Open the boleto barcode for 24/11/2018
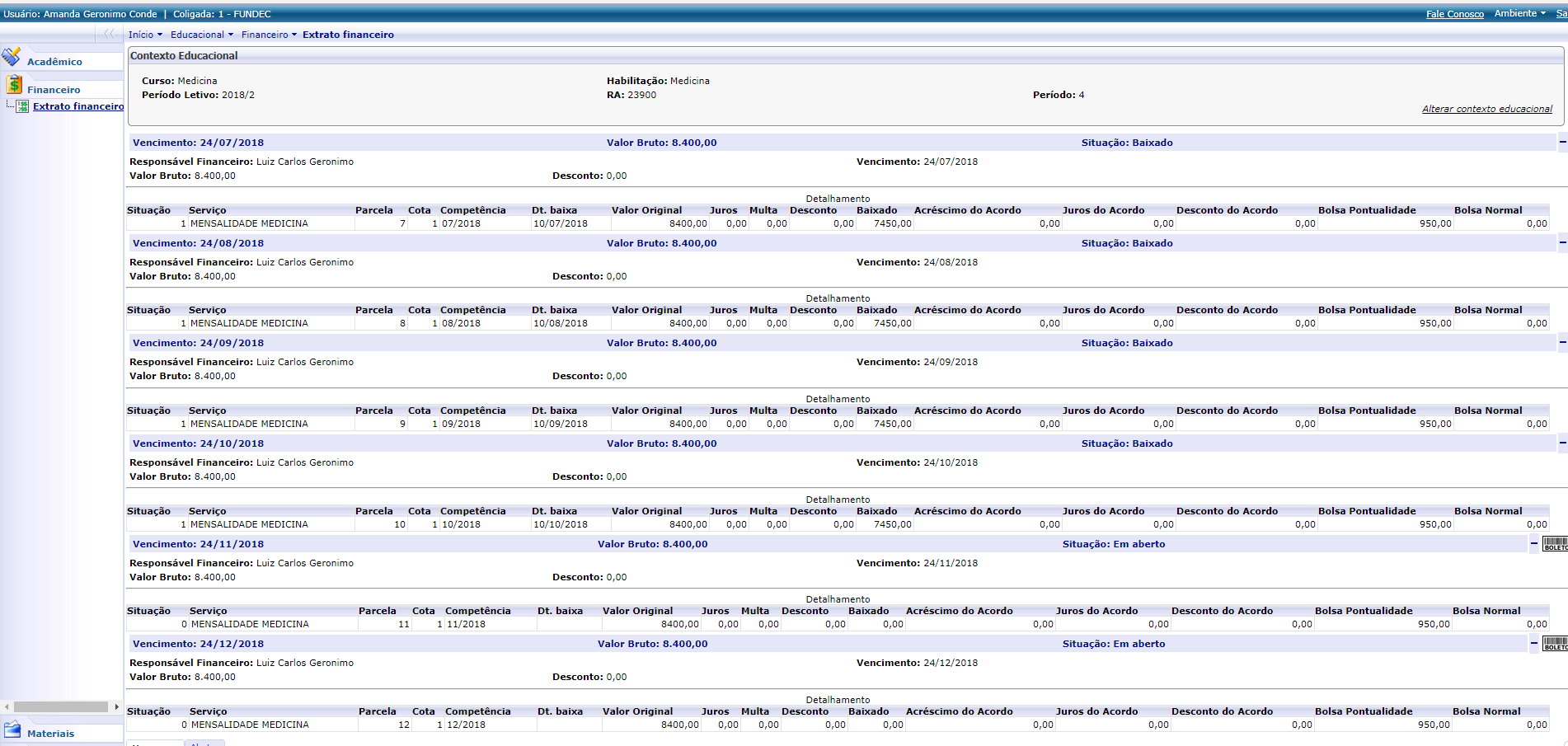This screenshot has height=746, width=1568. [1555, 544]
